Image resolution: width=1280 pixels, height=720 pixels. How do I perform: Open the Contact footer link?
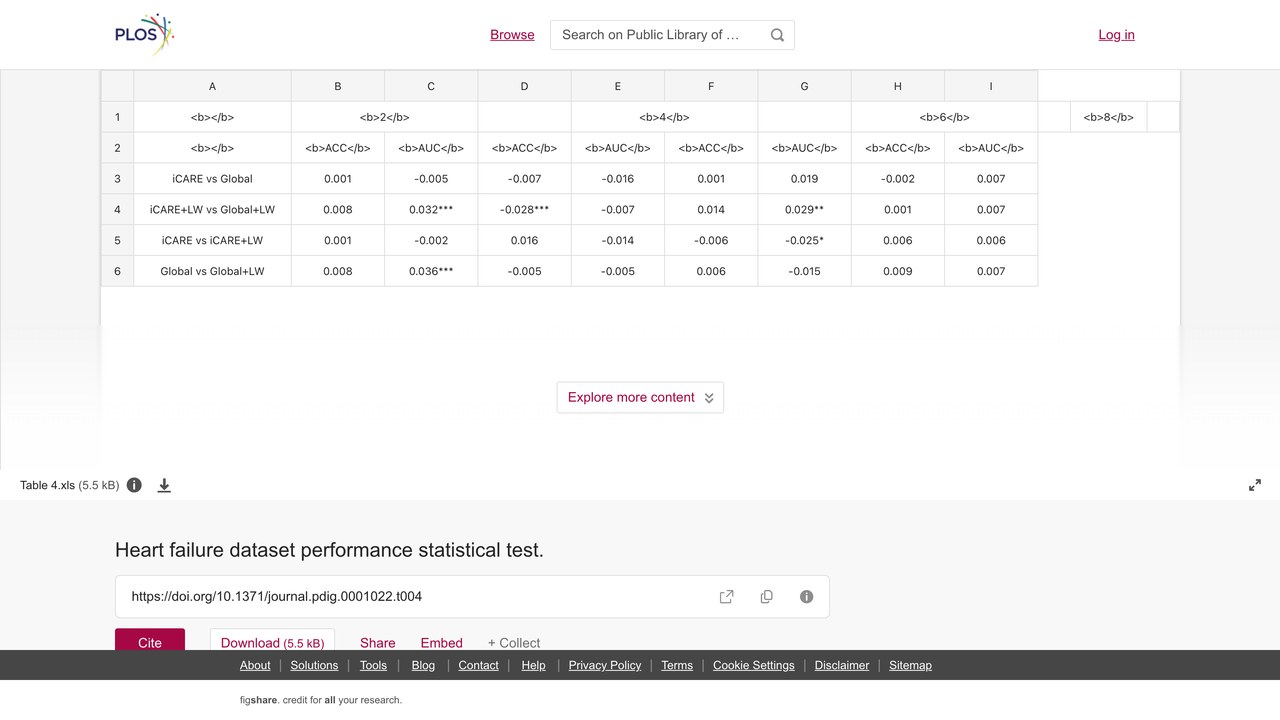click(478, 665)
